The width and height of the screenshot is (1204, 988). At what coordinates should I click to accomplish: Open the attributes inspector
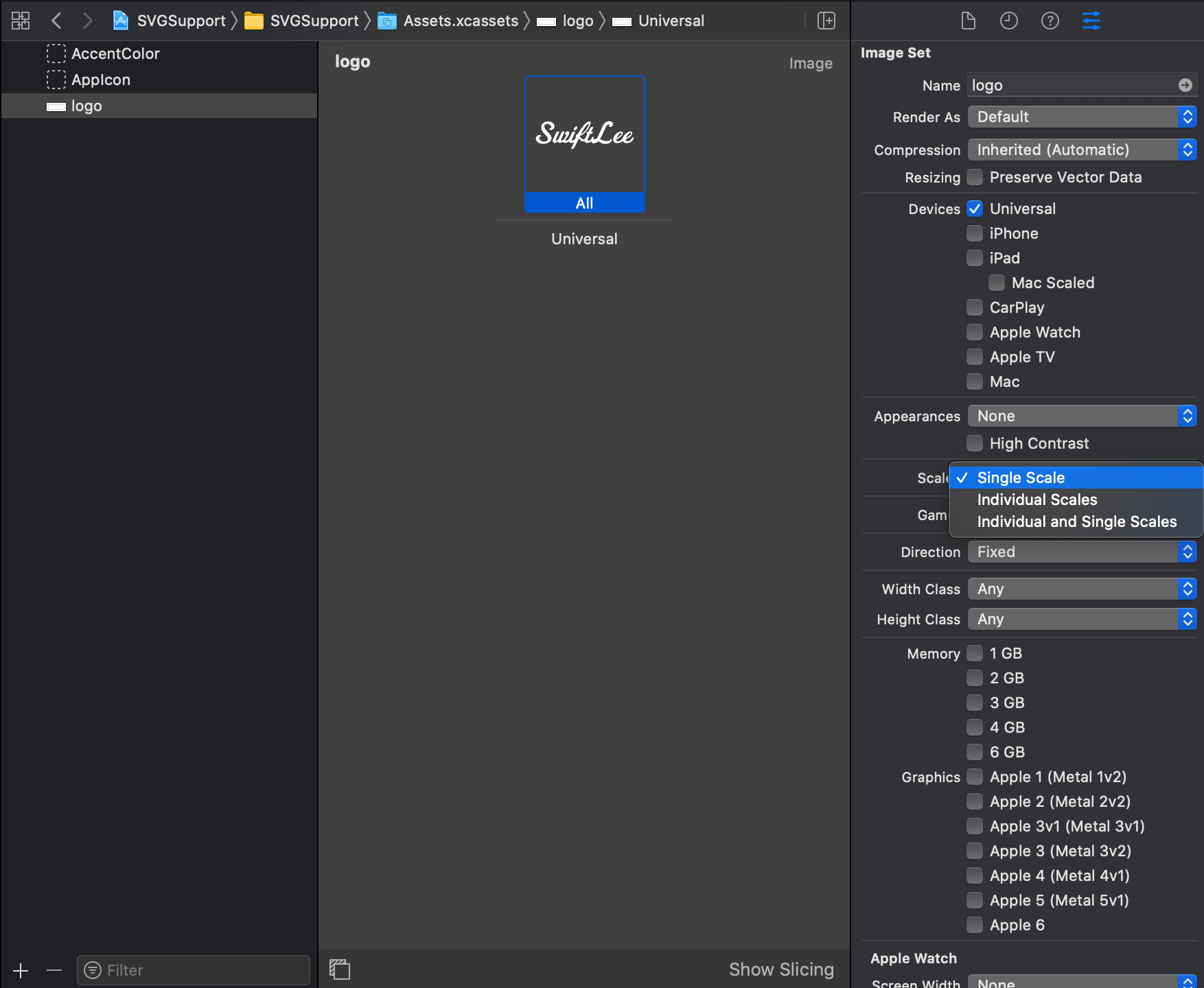click(x=1091, y=21)
